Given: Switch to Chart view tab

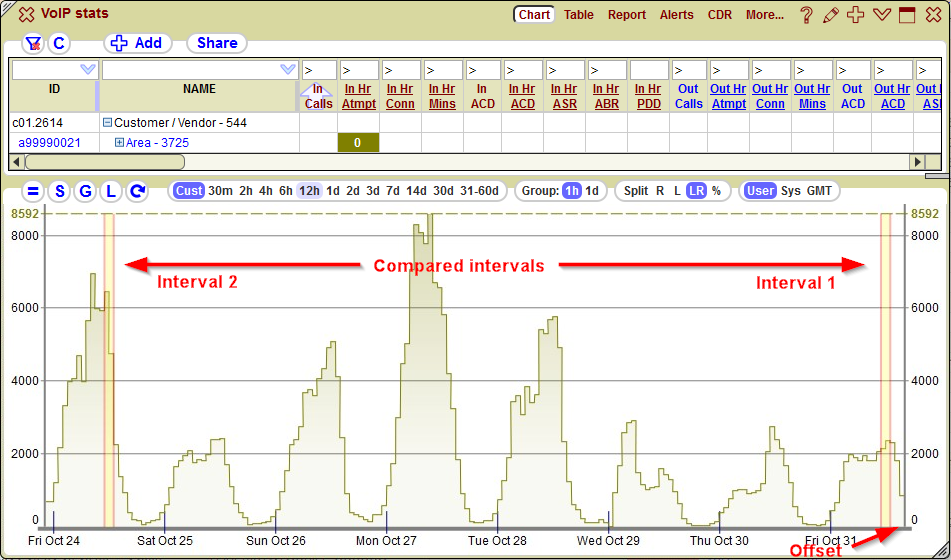Looking at the screenshot, I should point(534,15).
